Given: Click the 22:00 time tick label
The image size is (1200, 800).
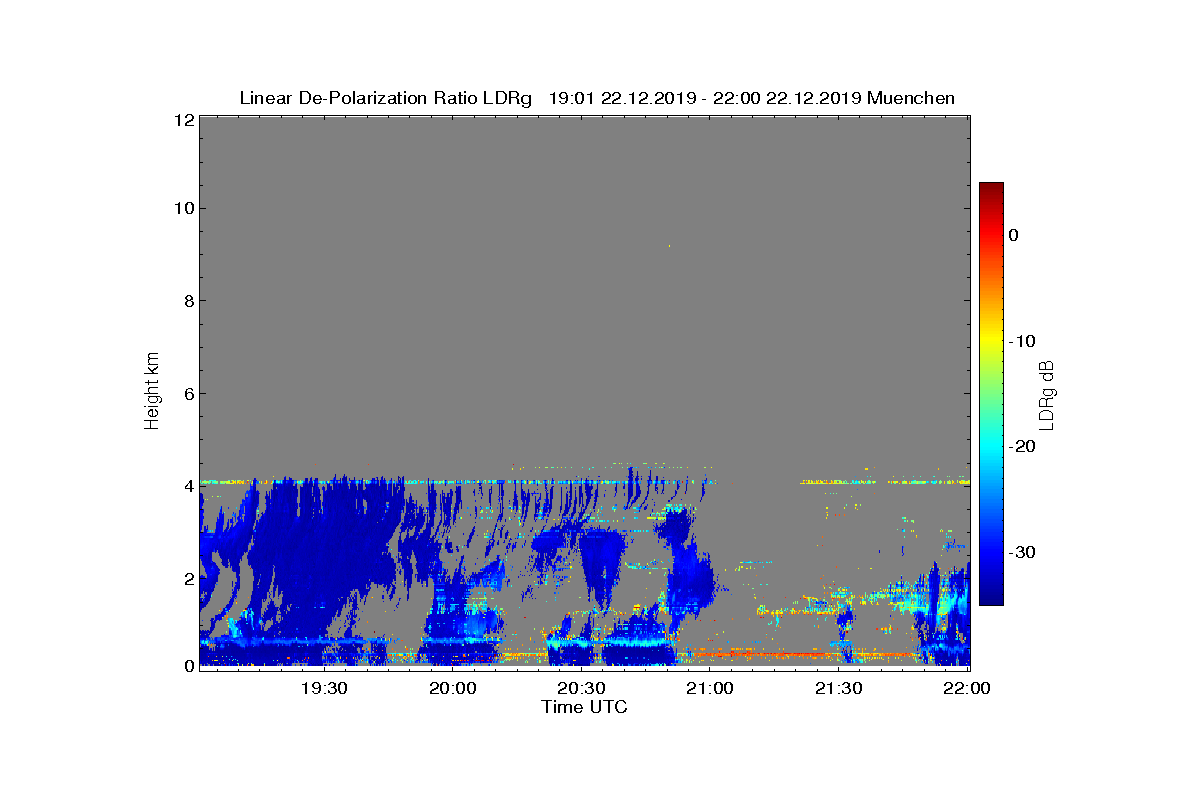Looking at the screenshot, I should pyautogui.click(x=967, y=688).
